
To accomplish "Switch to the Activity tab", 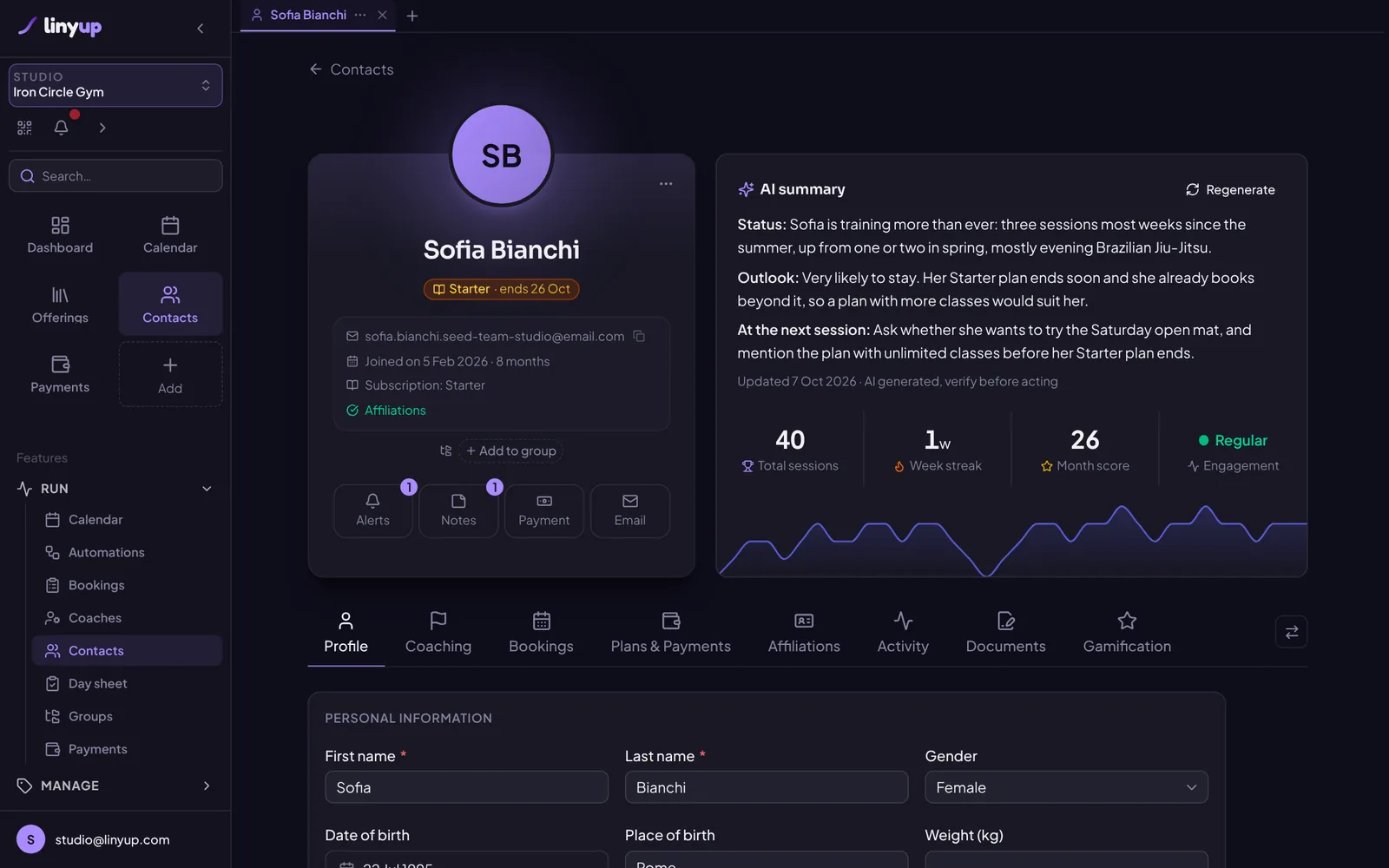I will [903, 633].
